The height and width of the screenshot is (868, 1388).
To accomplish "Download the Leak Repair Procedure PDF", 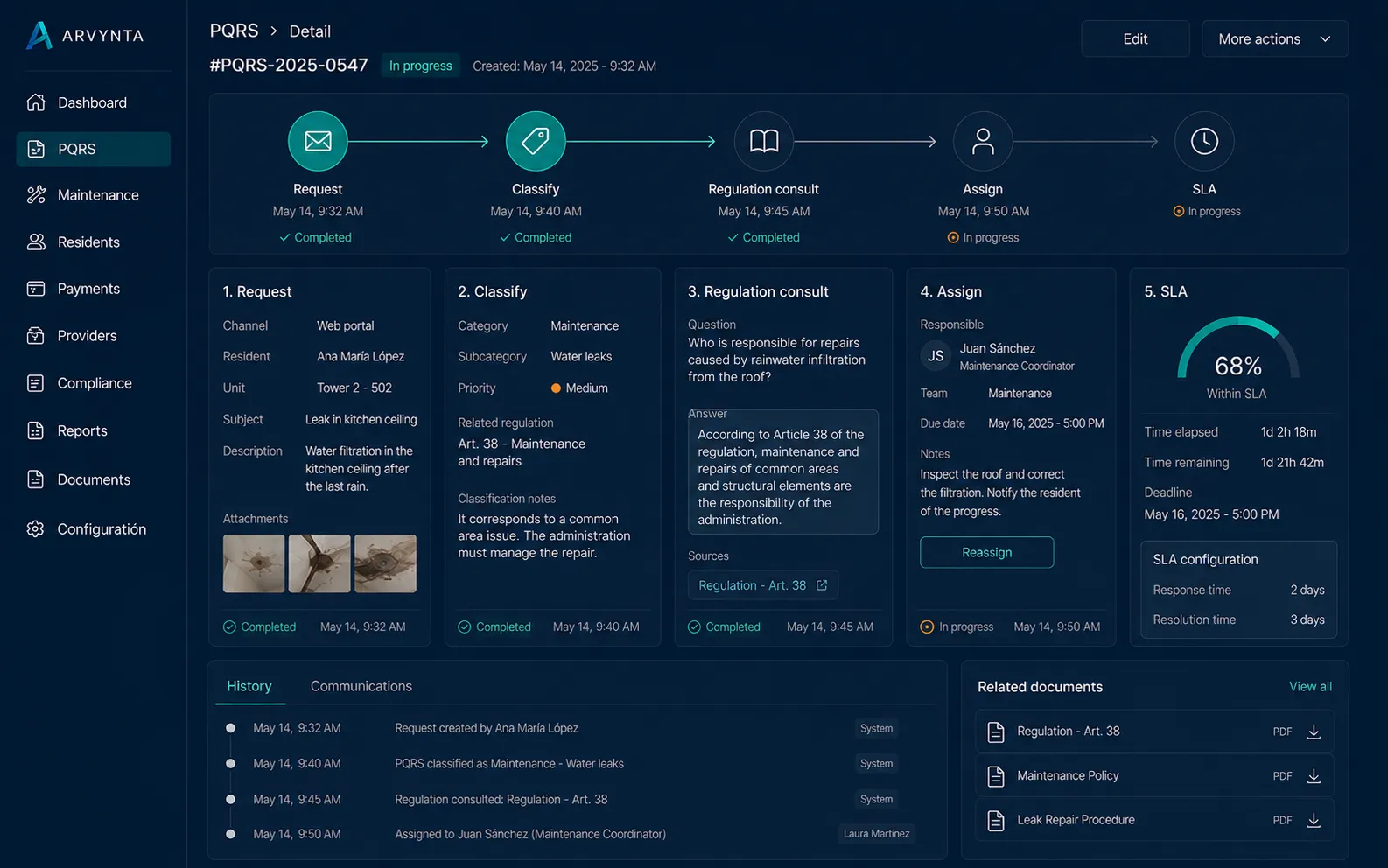I will (x=1314, y=820).
